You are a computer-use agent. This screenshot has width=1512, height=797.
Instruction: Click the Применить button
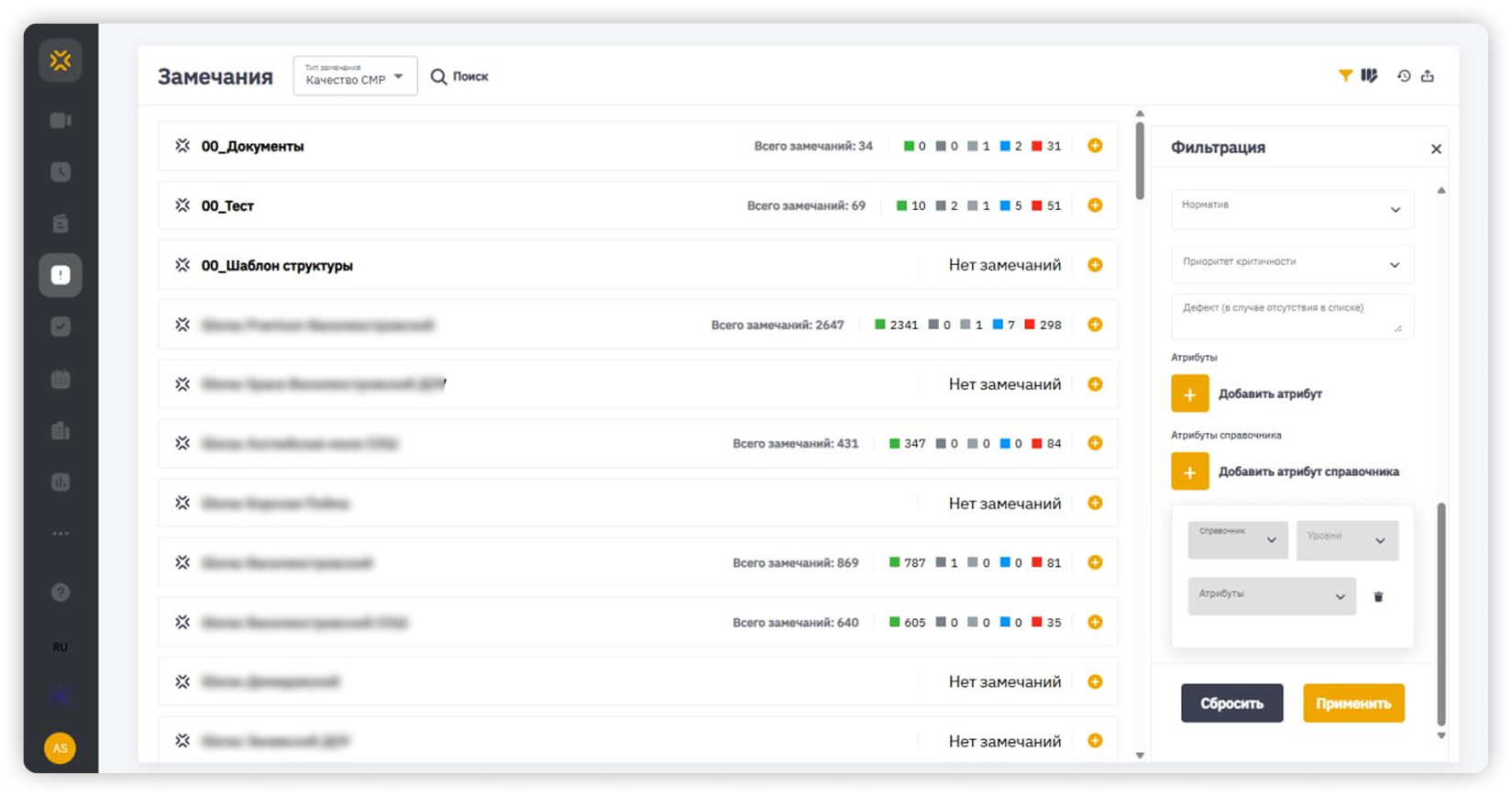(1353, 703)
